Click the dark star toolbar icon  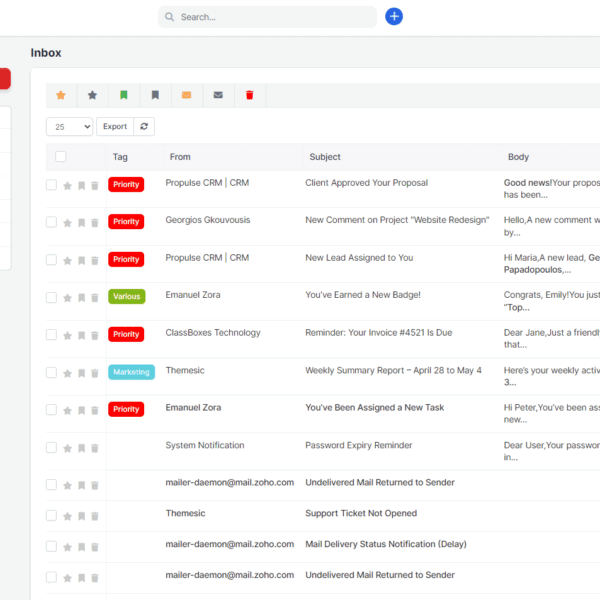point(92,95)
